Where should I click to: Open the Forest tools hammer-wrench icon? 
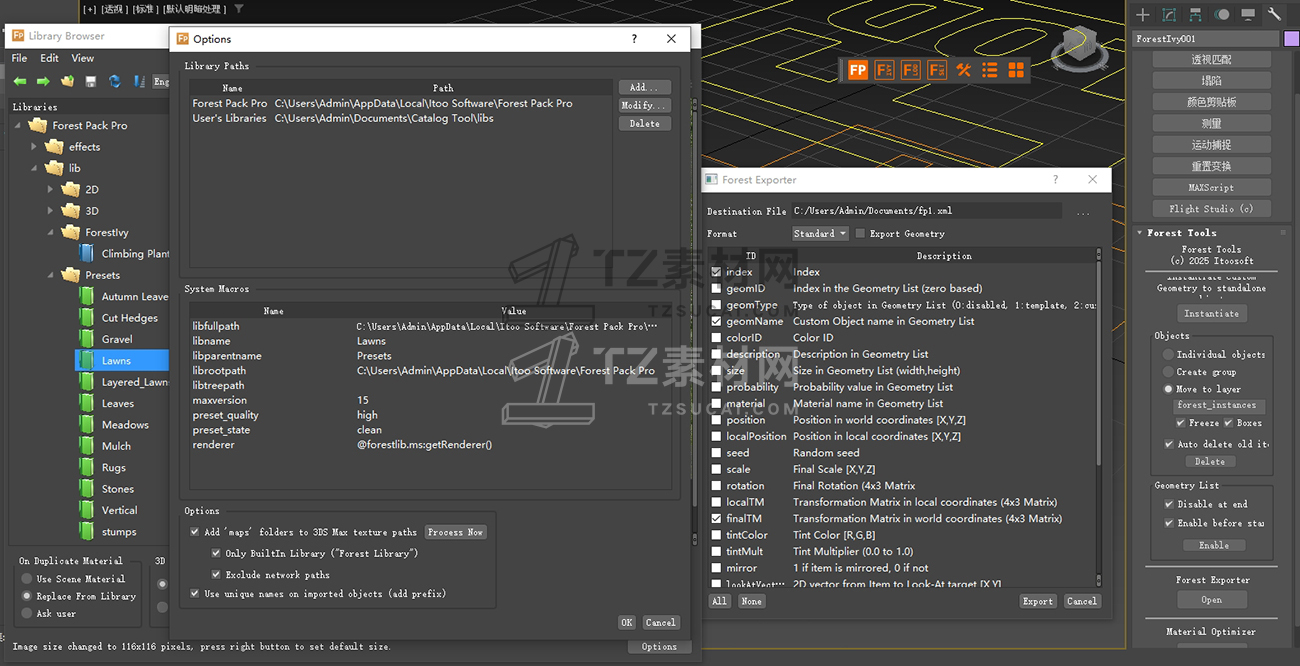click(964, 70)
